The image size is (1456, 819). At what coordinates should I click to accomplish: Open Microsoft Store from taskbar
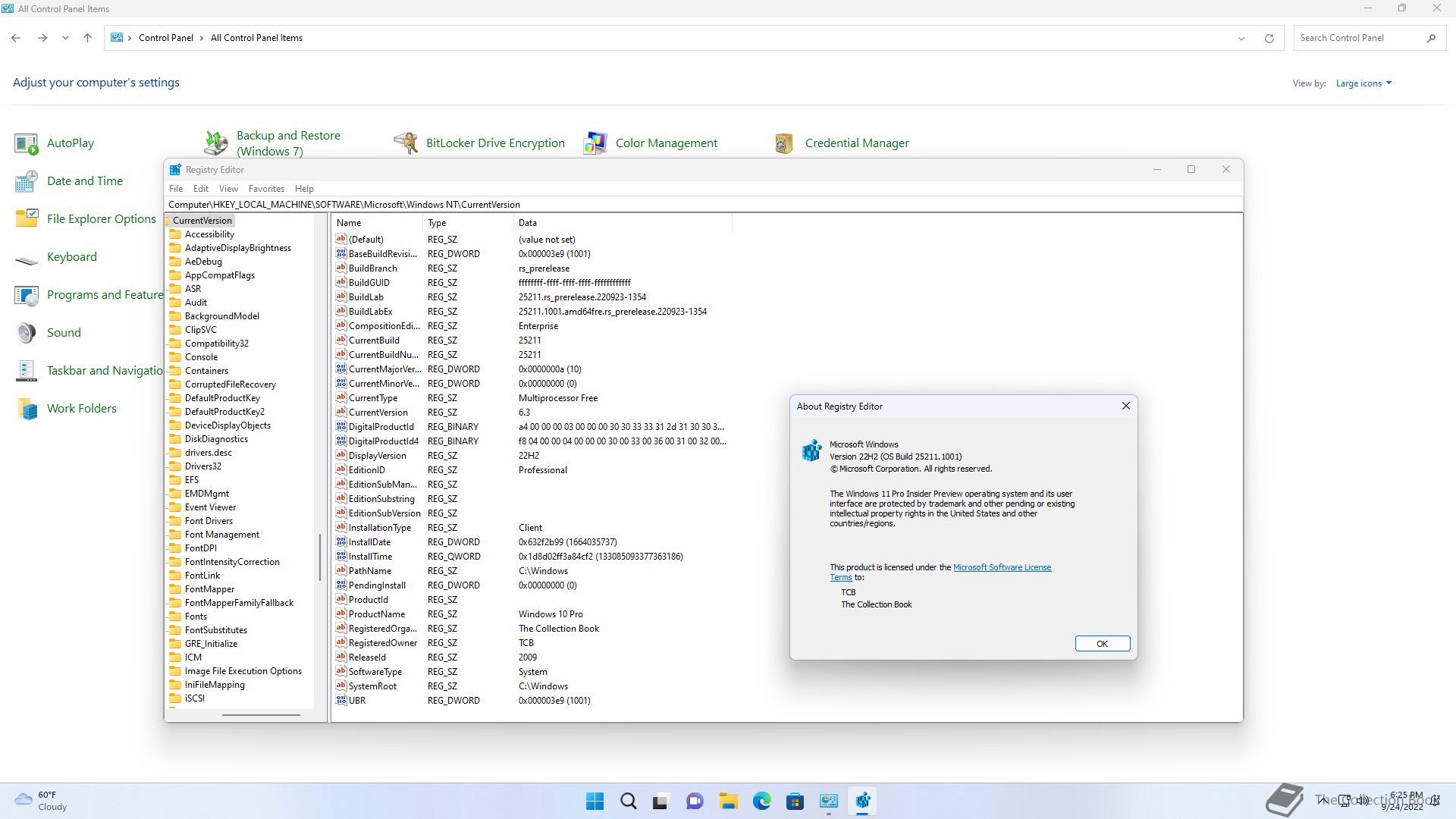pos(795,801)
